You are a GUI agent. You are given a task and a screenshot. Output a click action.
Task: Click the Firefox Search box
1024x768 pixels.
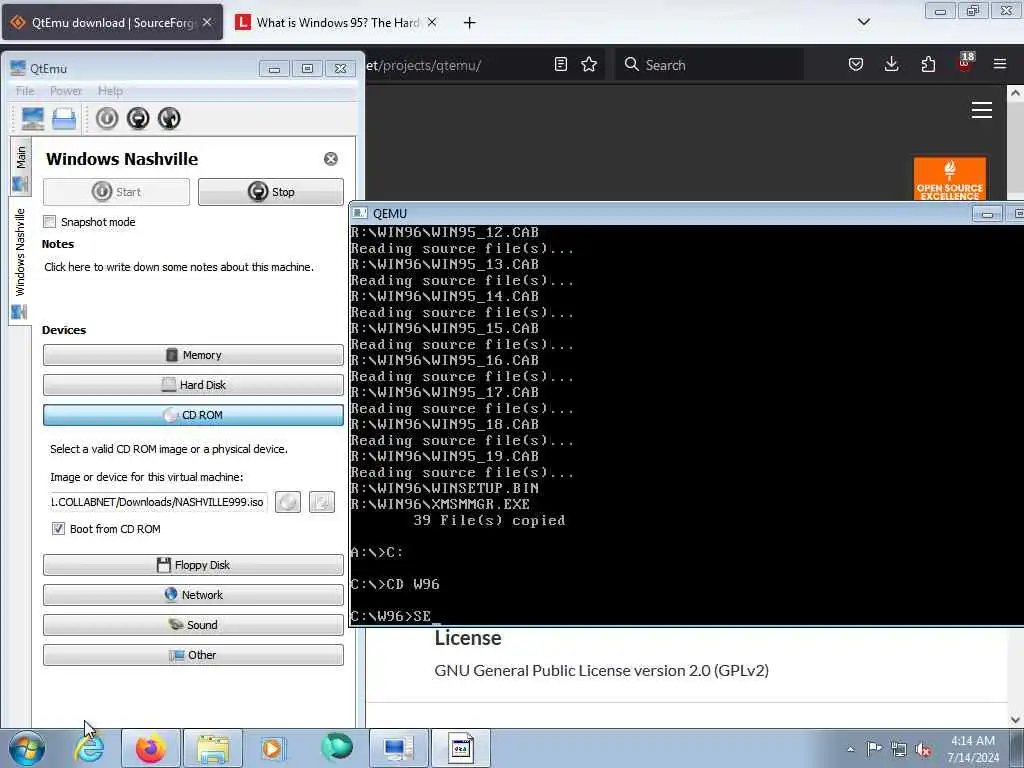[x=709, y=65]
